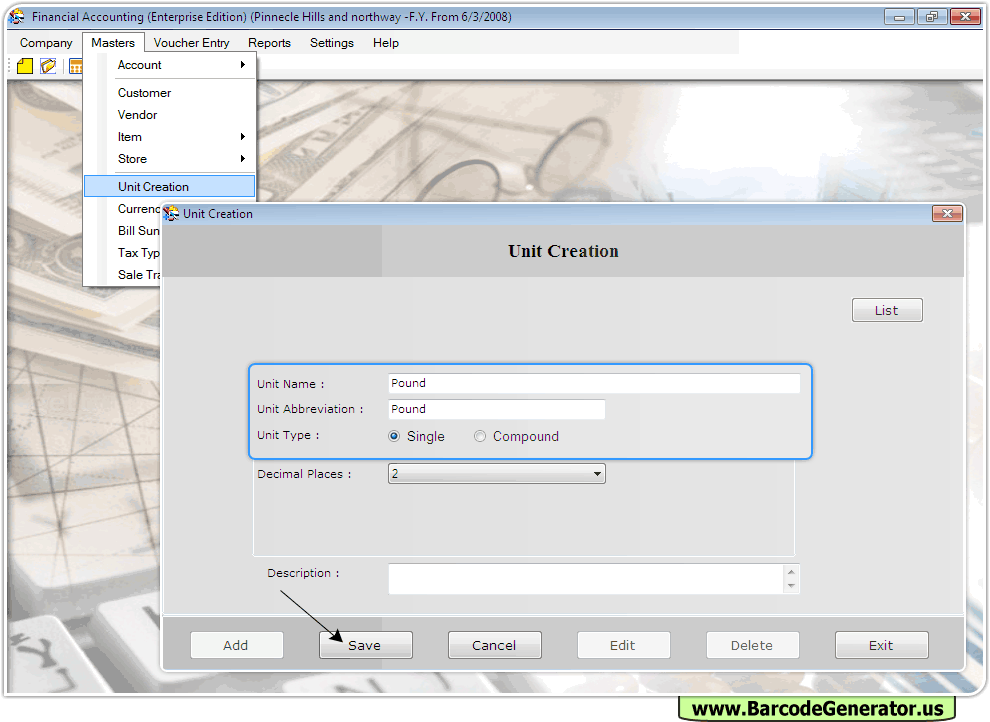Click the Exit button
Viewport: 990px width, 722px height.
tap(881, 645)
